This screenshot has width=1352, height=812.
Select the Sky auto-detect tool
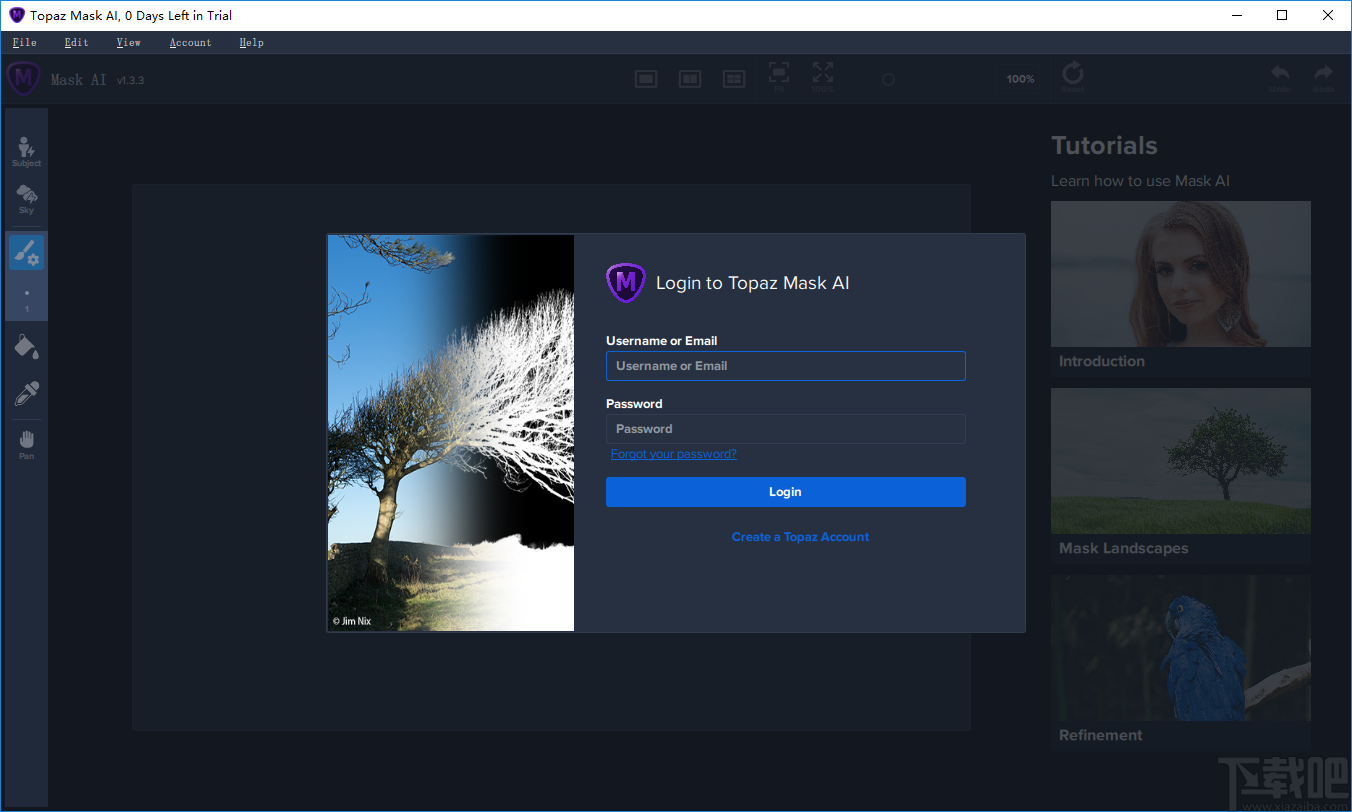tap(27, 199)
